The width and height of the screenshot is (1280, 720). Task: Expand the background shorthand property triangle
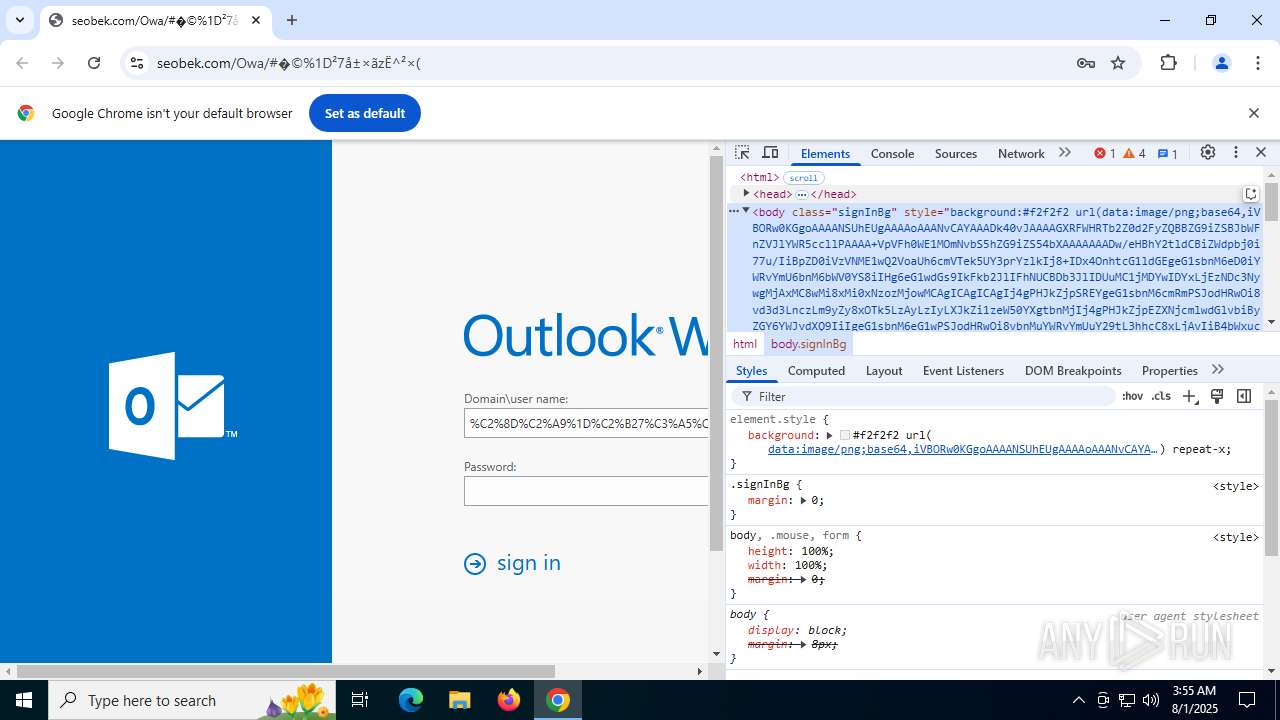[x=829, y=435]
